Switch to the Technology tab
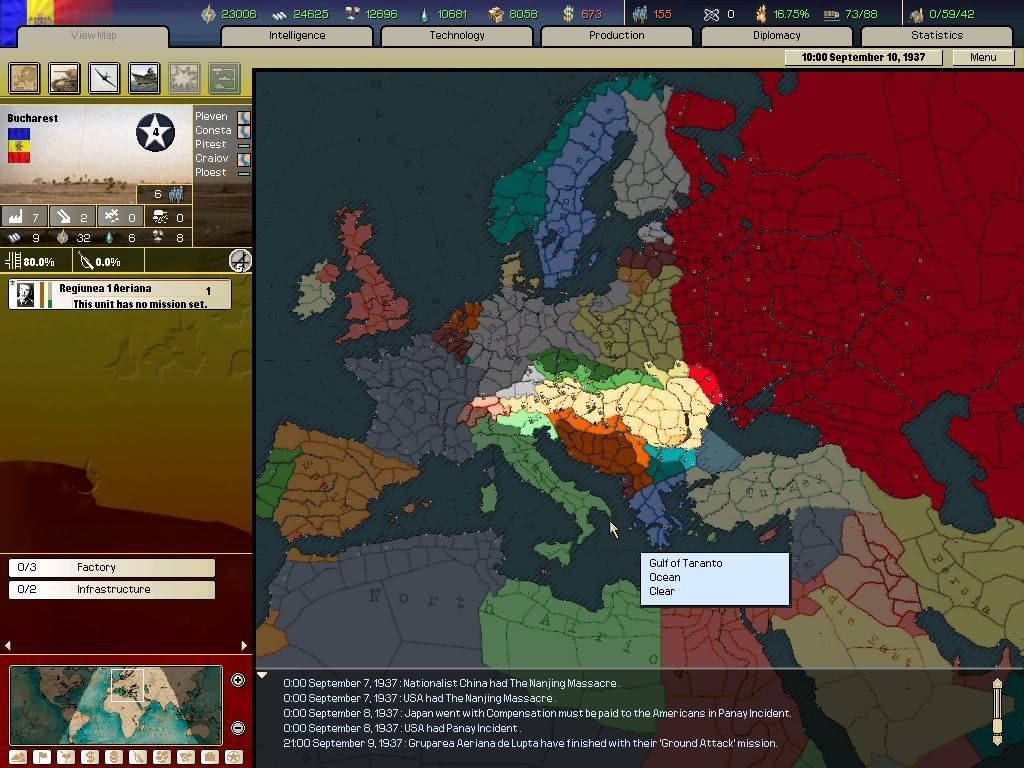The height and width of the screenshot is (768, 1024). 456,35
